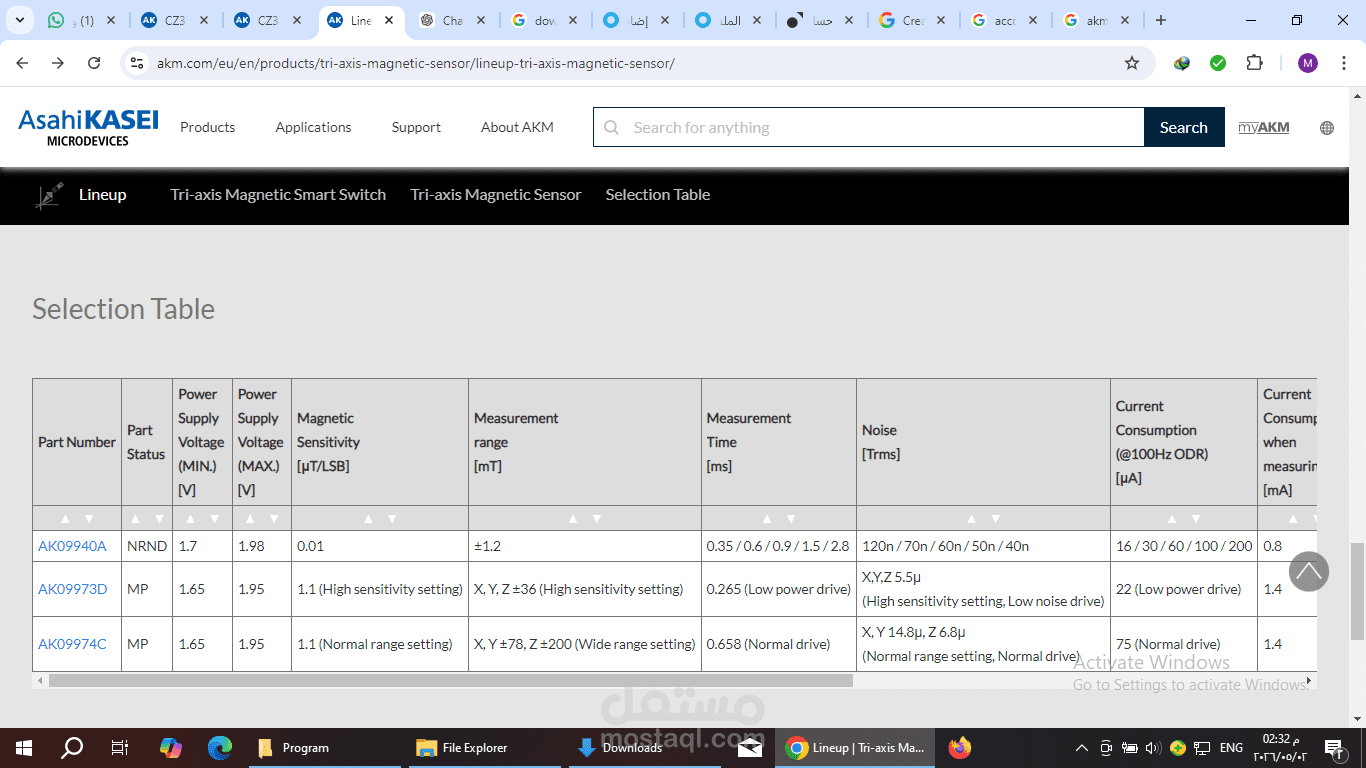This screenshot has height=768, width=1366.
Task: Open a new browser tab
Action: (x=1160, y=20)
